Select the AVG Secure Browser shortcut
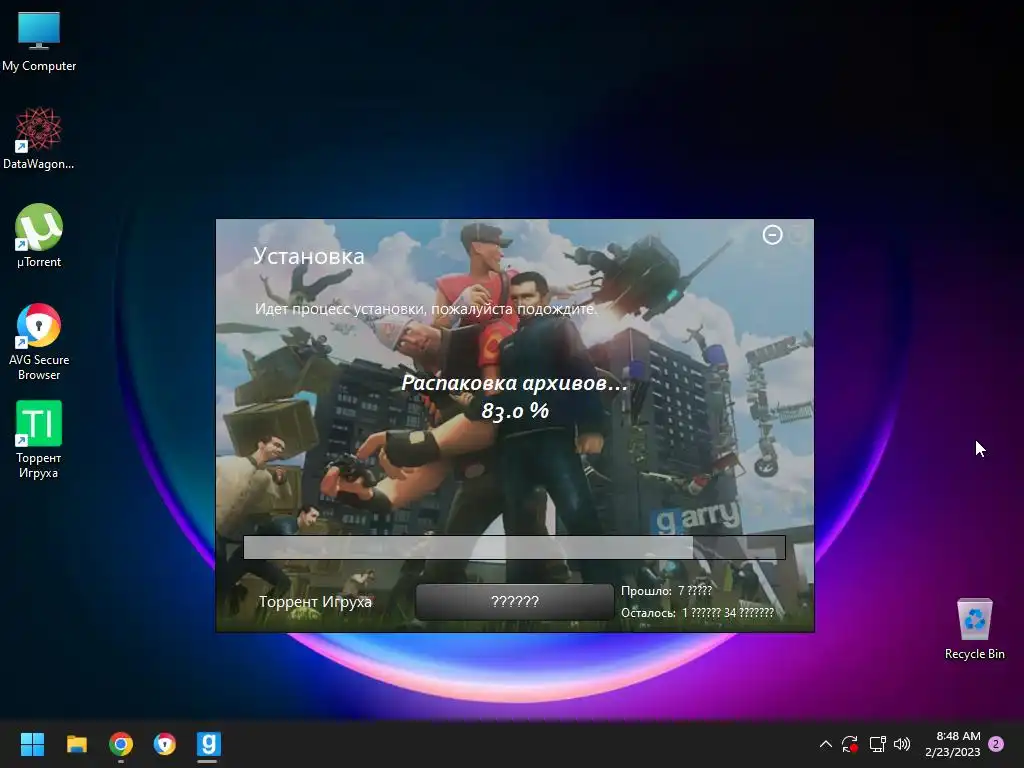 [39, 342]
